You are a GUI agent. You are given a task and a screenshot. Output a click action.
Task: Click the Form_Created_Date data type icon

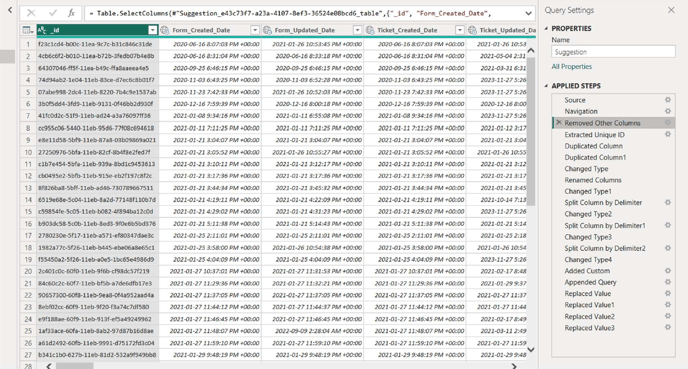point(165,30)
